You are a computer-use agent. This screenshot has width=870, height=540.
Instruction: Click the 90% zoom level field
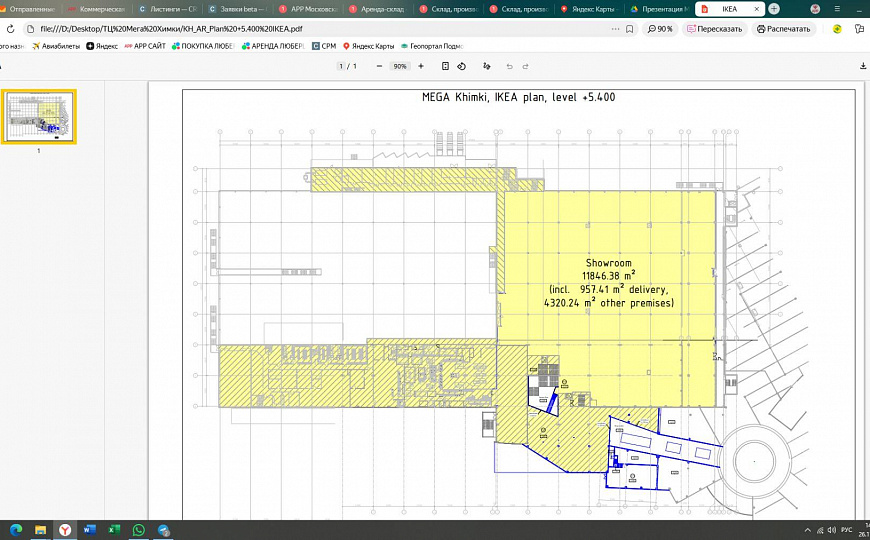pyautogui.click(x=400, y=66)
